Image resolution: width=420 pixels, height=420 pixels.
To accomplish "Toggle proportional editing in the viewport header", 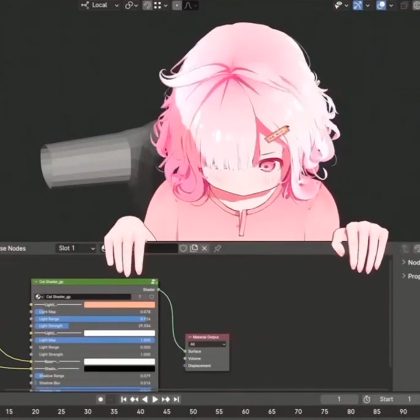I will [177, 5].
